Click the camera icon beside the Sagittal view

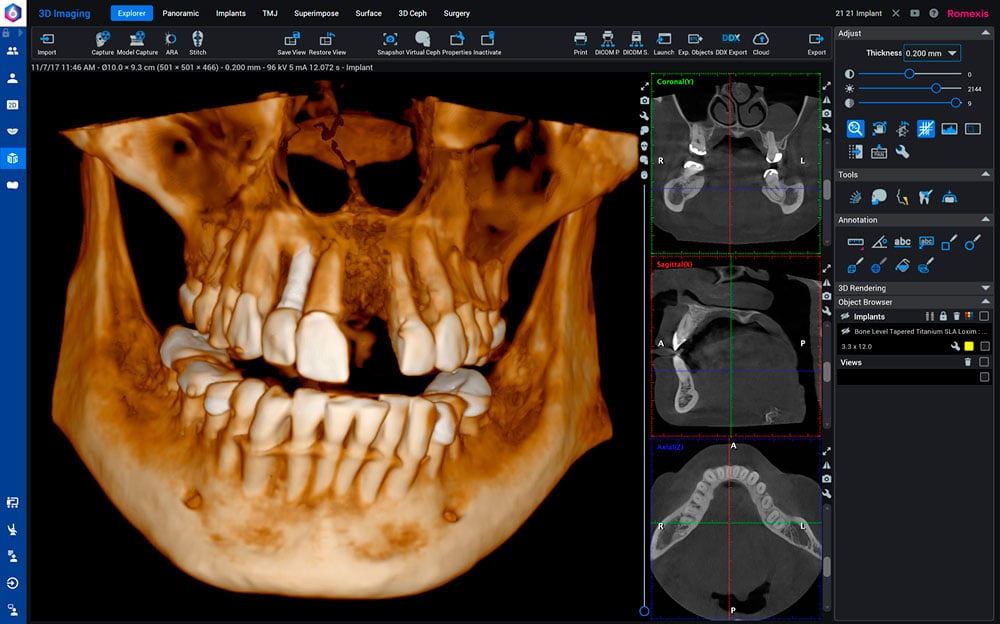click(x=827, y=296)
